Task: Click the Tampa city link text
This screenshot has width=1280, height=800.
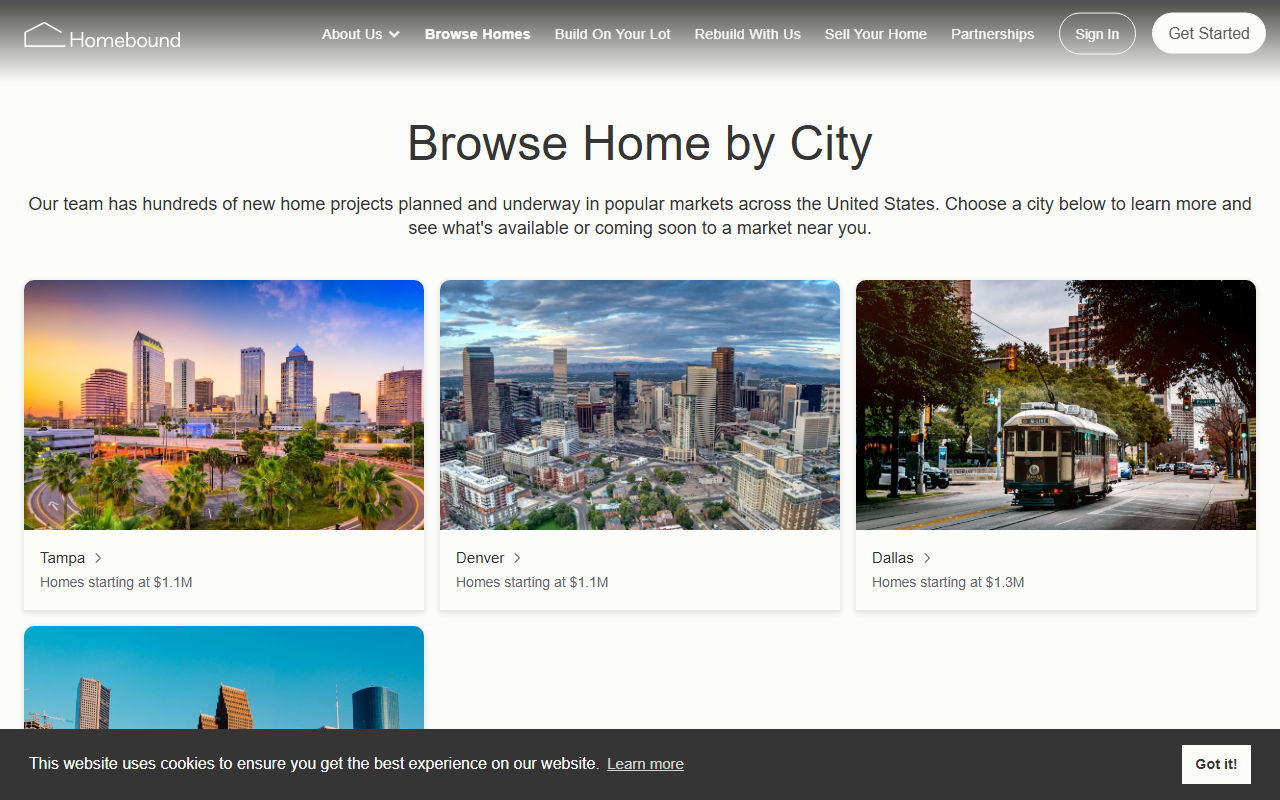Action: (x=62, y=558)
